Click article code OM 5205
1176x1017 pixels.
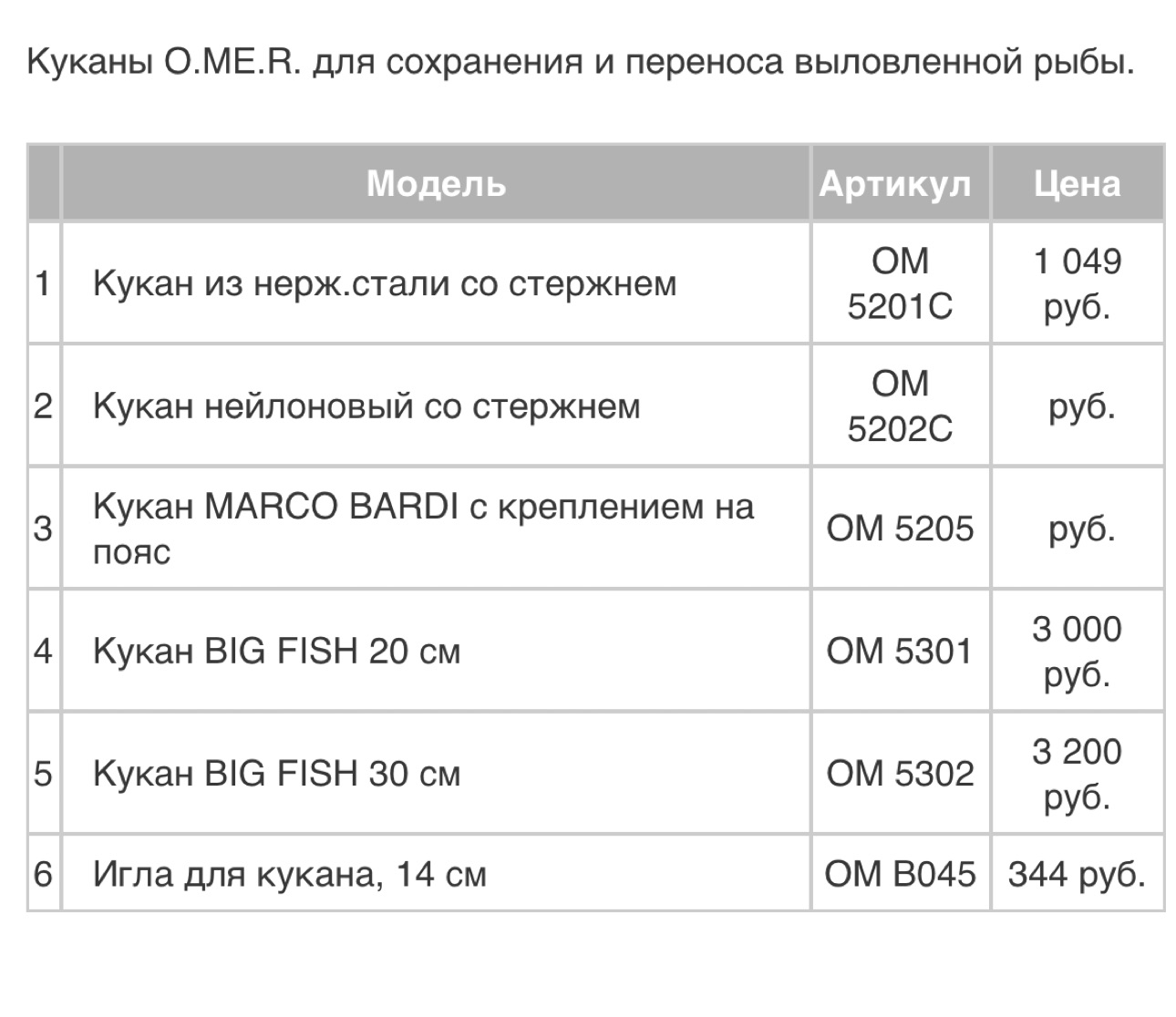pyautogui.click(x=899, y=529)
